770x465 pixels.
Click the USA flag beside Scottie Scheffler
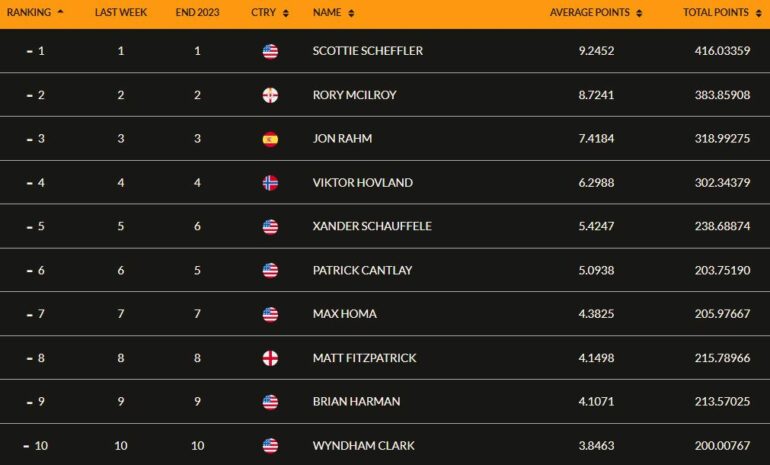pos(270,51)
